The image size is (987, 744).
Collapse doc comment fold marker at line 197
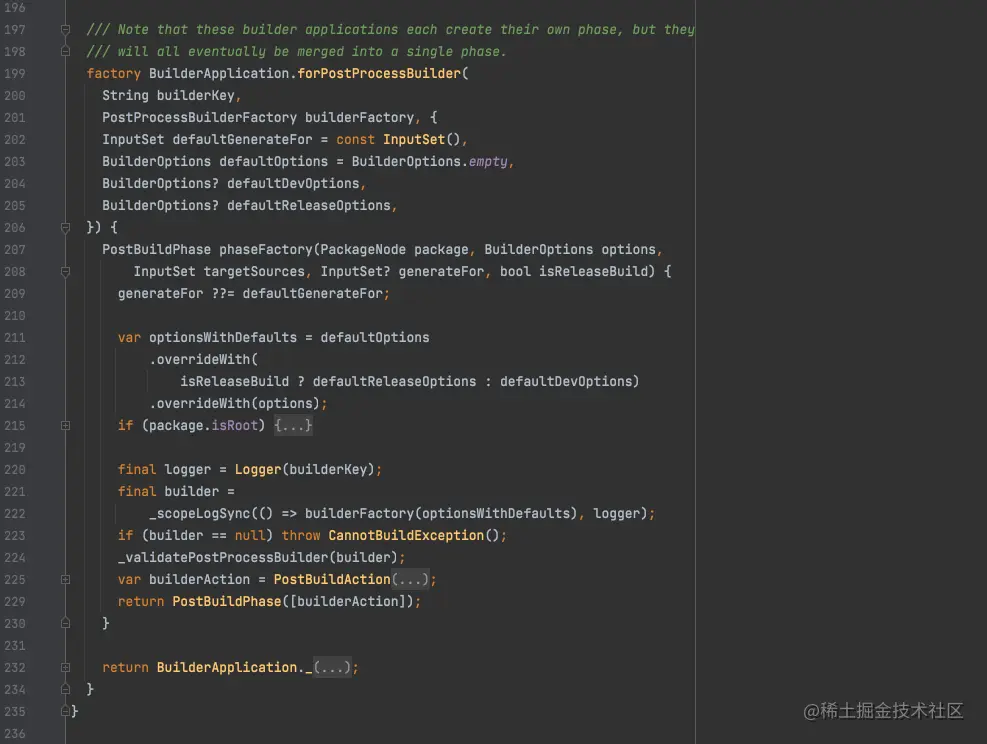point(65,30)
